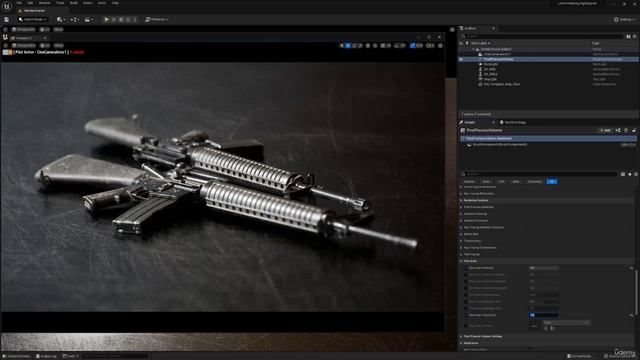
Task: Click the Film Grain Texel Size value slider
Action: pyautogui.click(x=544, y=315)
